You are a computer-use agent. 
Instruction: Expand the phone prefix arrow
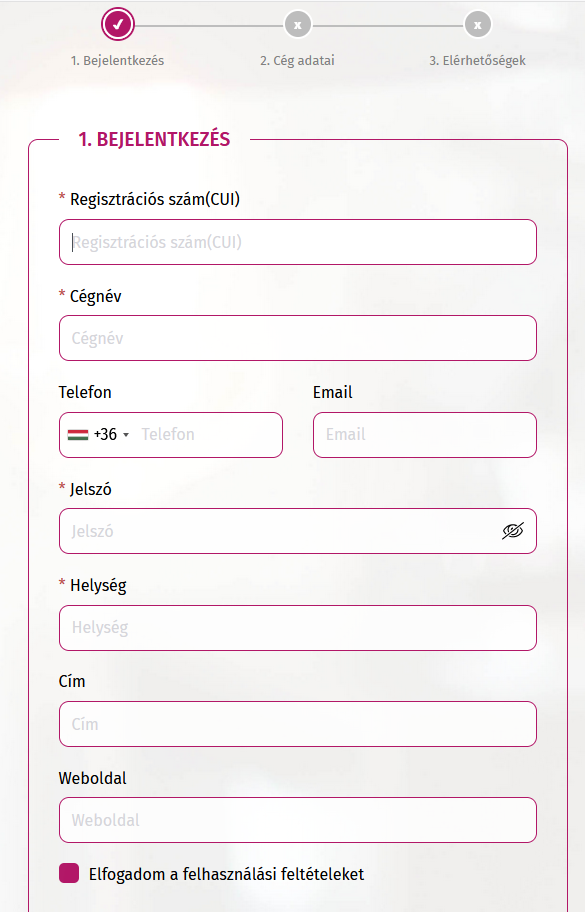click(126, 435)
